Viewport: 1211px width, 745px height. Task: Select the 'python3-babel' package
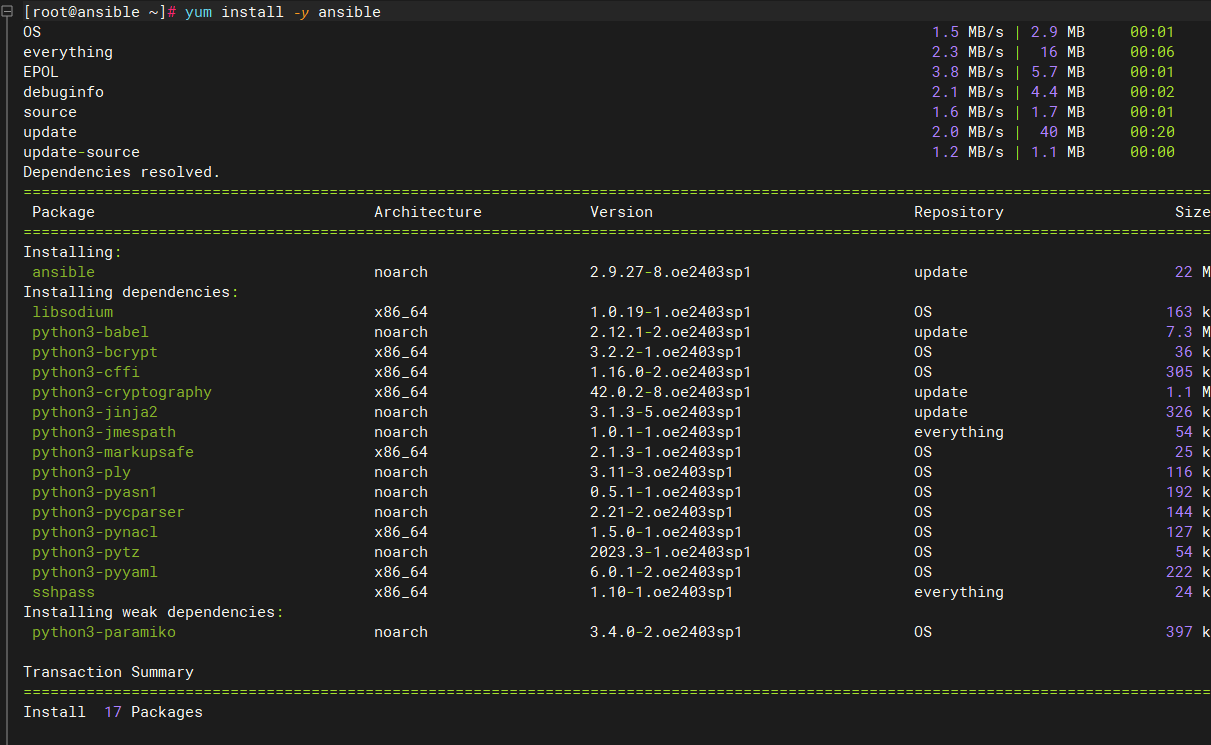click(x=90, y=332)
